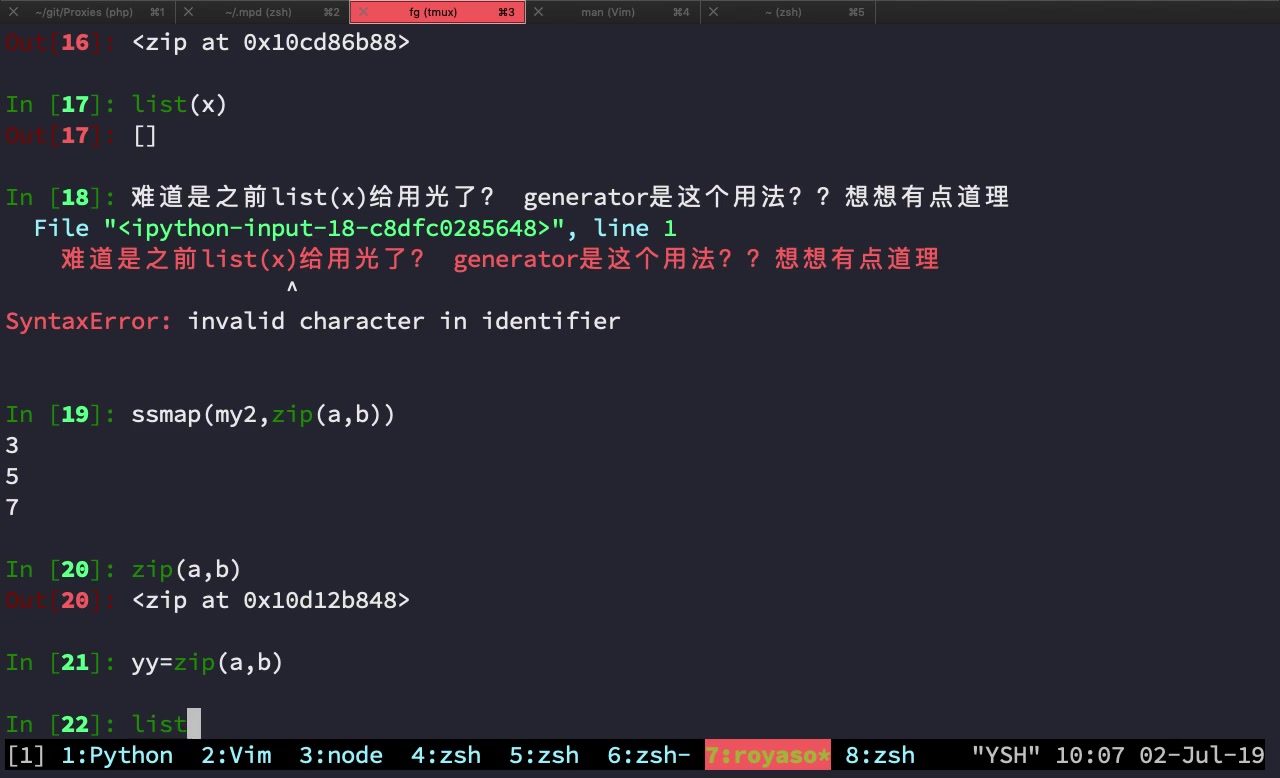The image size is (1280, 778).
Task: Select highlighted tmux window 7:royaso*
Action: 768,755
